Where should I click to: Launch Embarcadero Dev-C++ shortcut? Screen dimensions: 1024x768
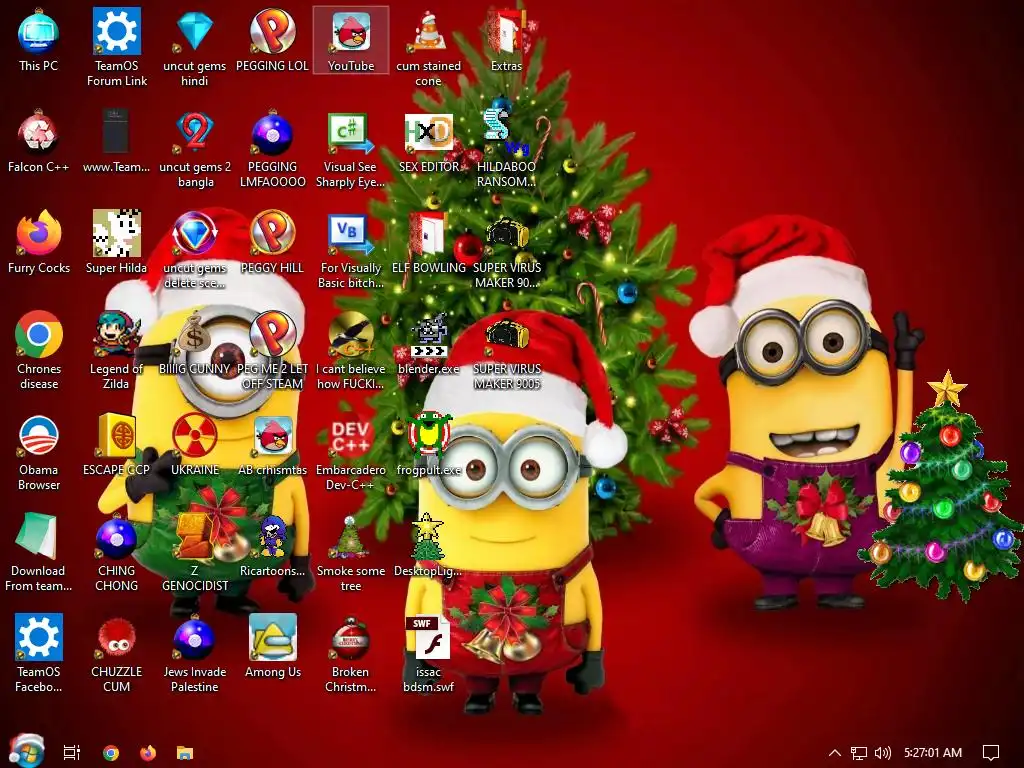coord(351,452)
